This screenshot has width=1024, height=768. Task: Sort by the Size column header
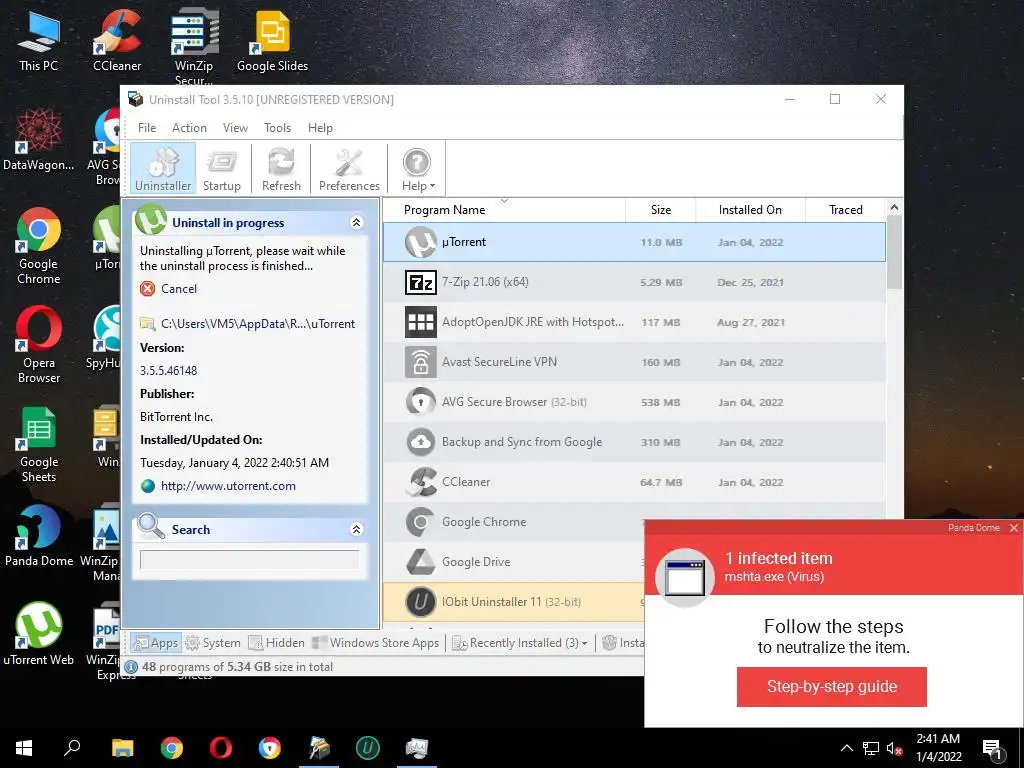point(661,210)
